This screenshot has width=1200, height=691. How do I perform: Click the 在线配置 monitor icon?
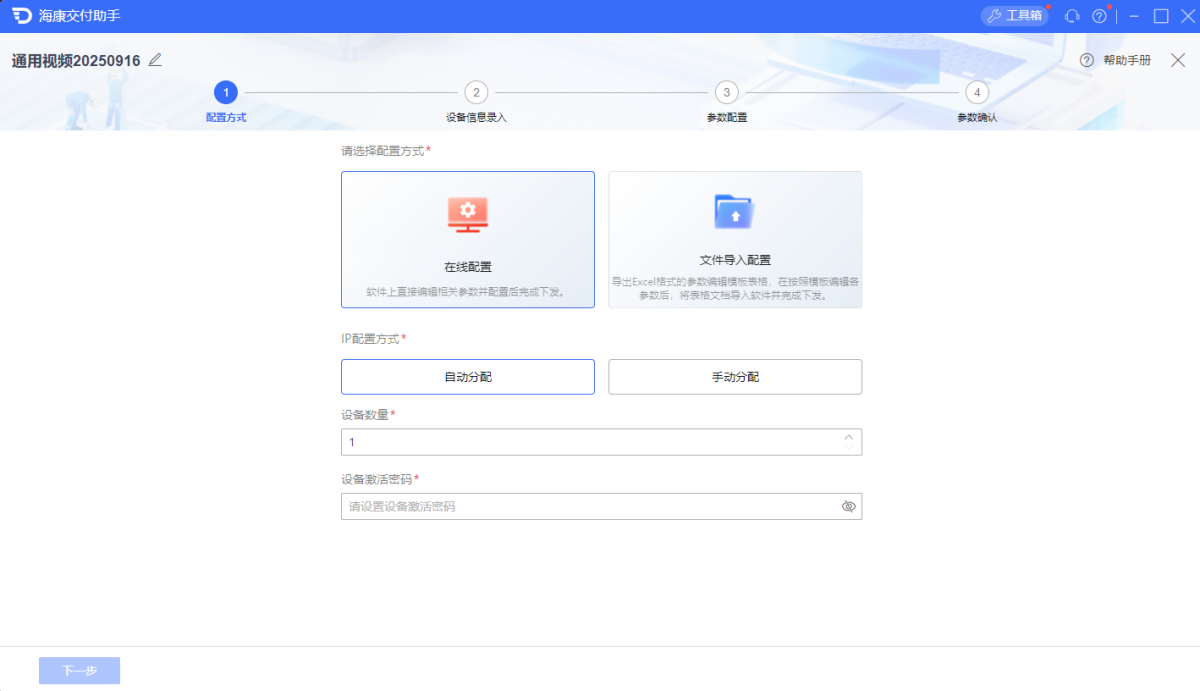pos(467,212)
